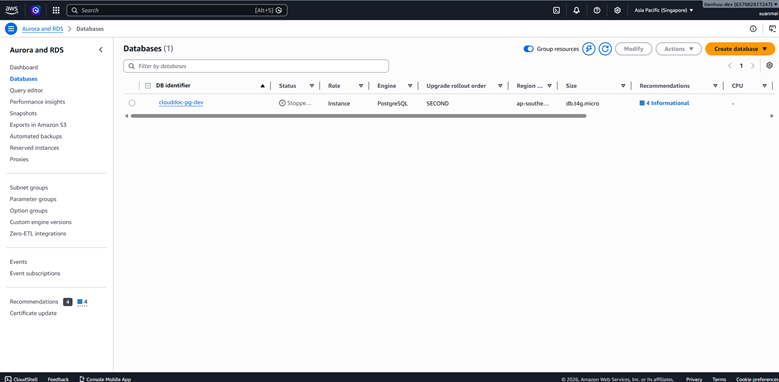
Task: Sort by Region column
Action: 549,86
